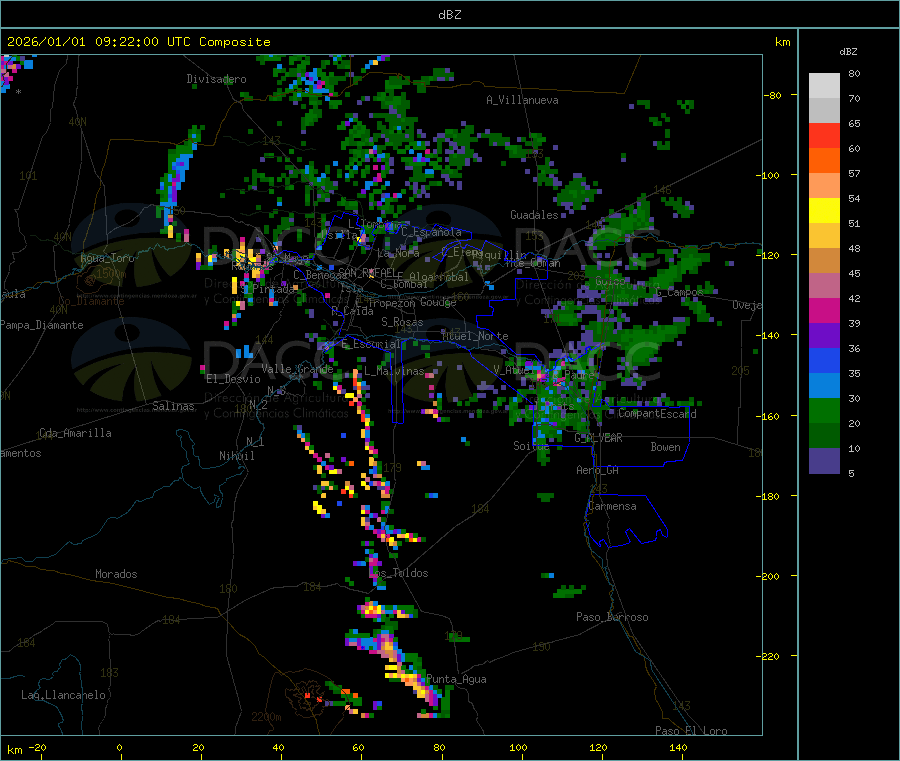Image resolution: width=900 pixels, height=761 pixels.
Task: Select the Lag.Llancanelo label
Action: click(x=63, y=695)
